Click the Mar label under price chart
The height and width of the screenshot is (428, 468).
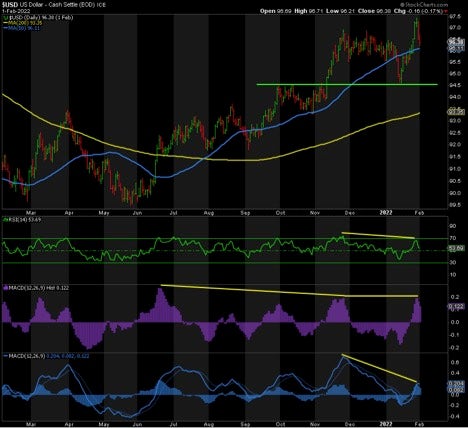pyautogui.click(x=31, y=212)
